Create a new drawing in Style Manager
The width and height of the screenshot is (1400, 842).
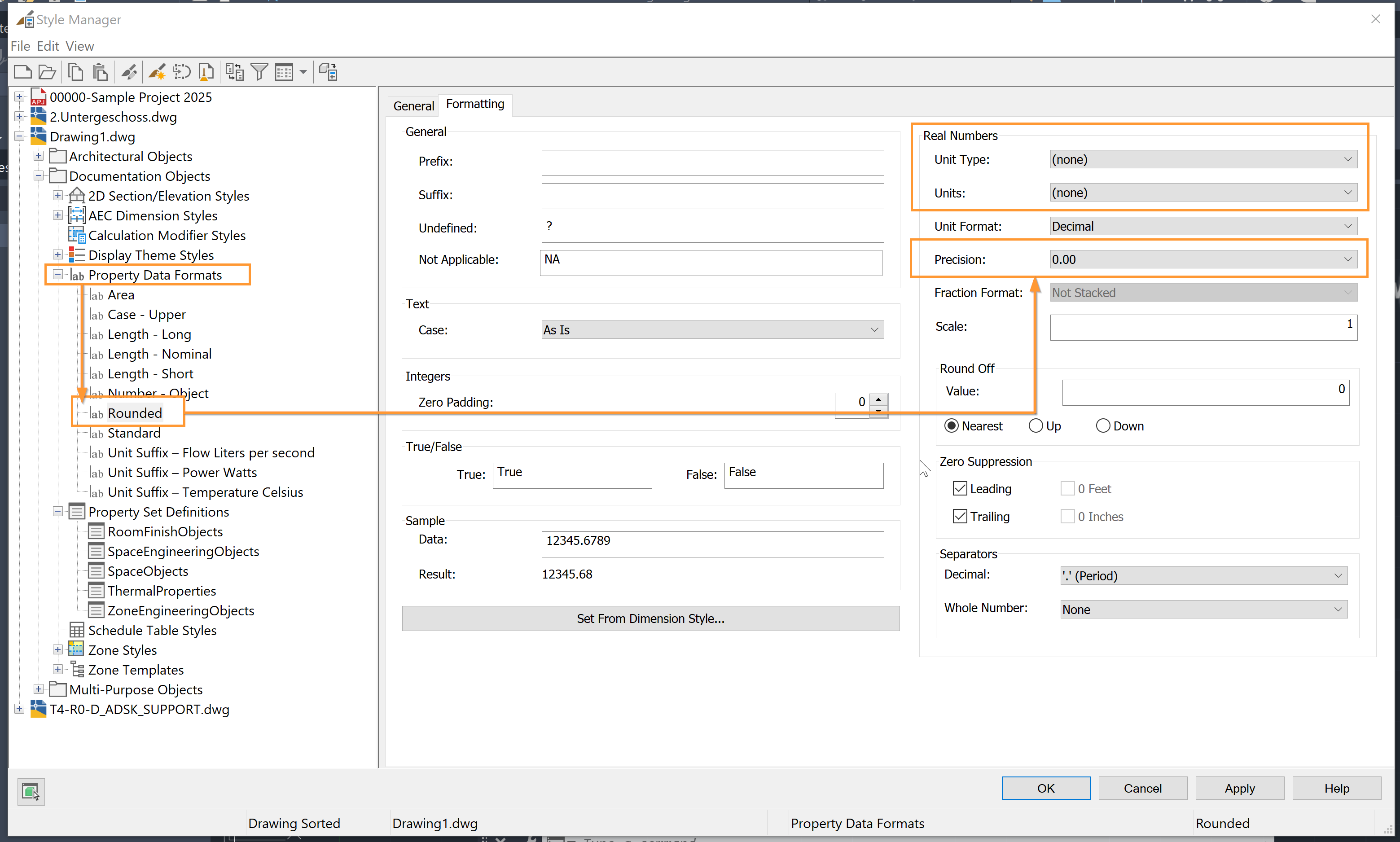pyautogui.click(x=23, y=71)
